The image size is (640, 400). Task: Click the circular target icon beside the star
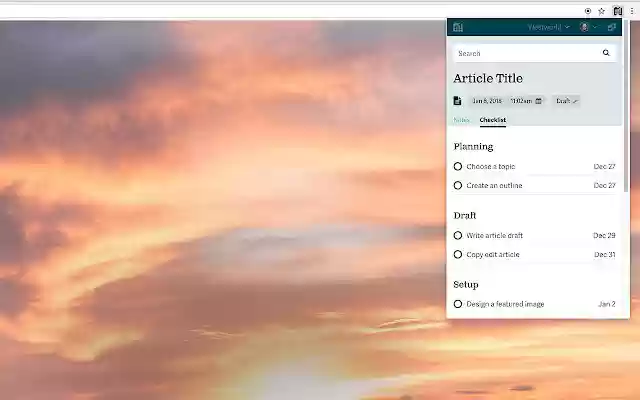(x=588, y=11)
